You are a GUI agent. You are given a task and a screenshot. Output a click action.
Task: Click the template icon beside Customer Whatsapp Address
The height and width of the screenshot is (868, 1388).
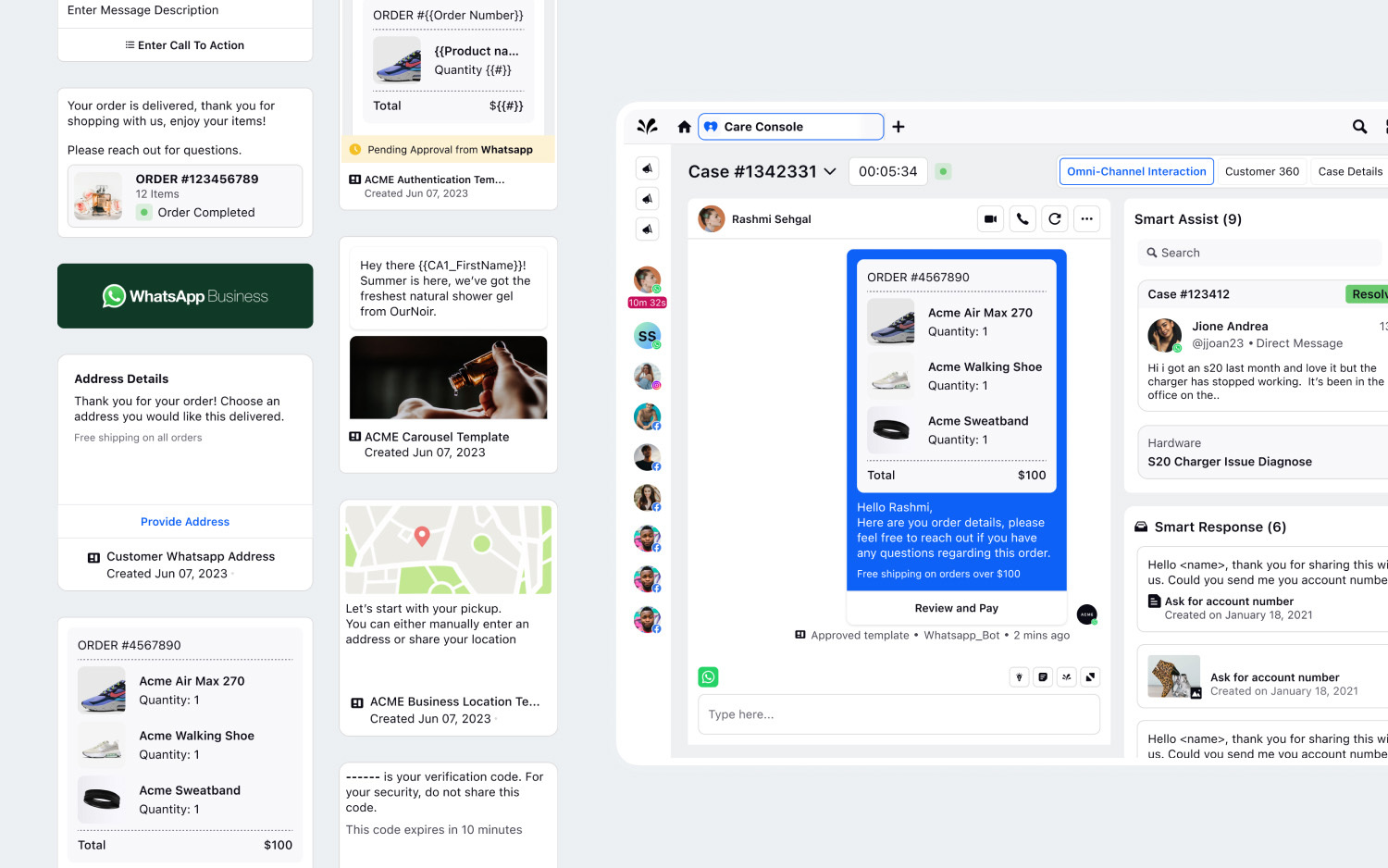point(93,557)
